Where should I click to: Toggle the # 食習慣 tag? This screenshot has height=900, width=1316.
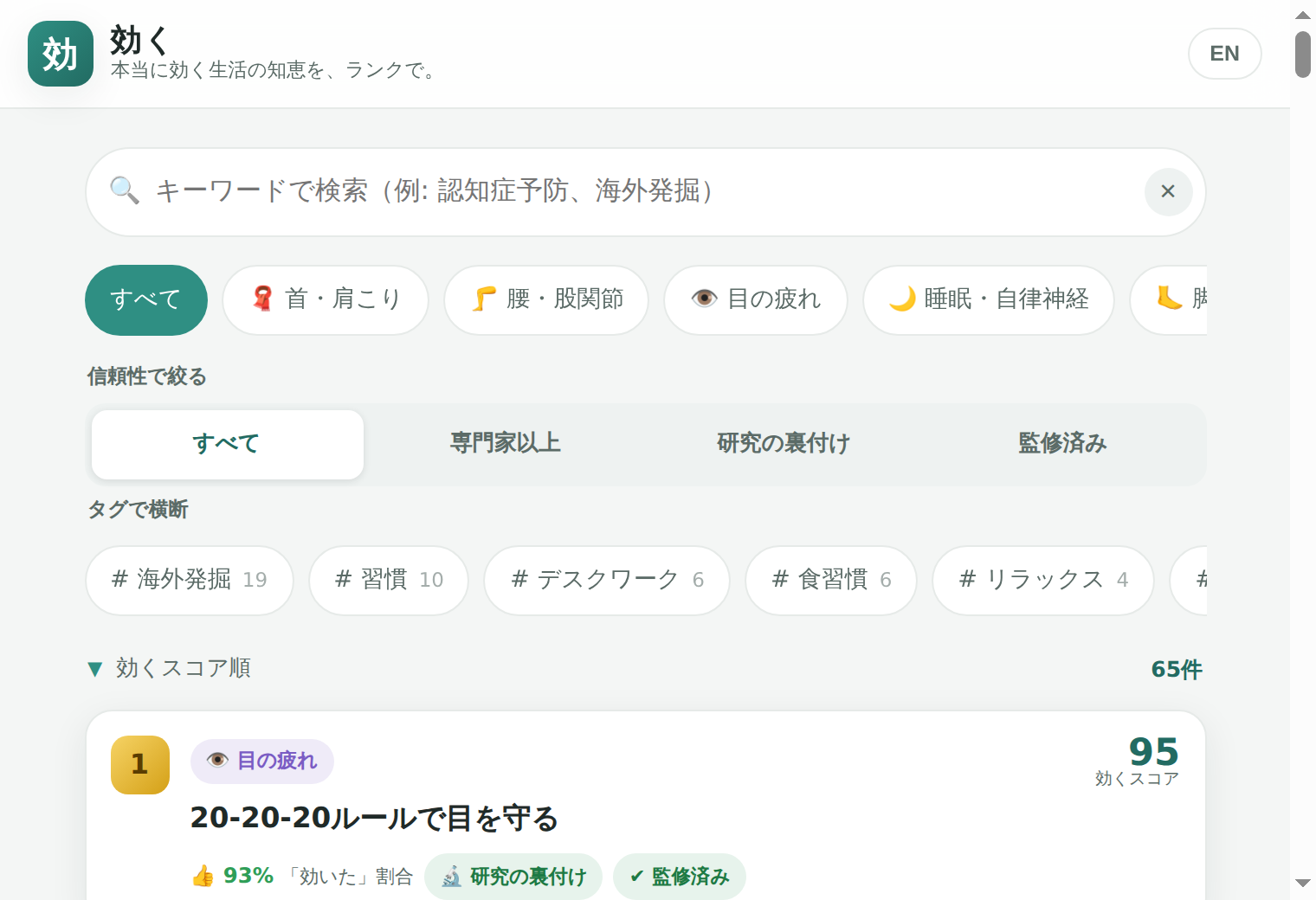click(831, 581)
